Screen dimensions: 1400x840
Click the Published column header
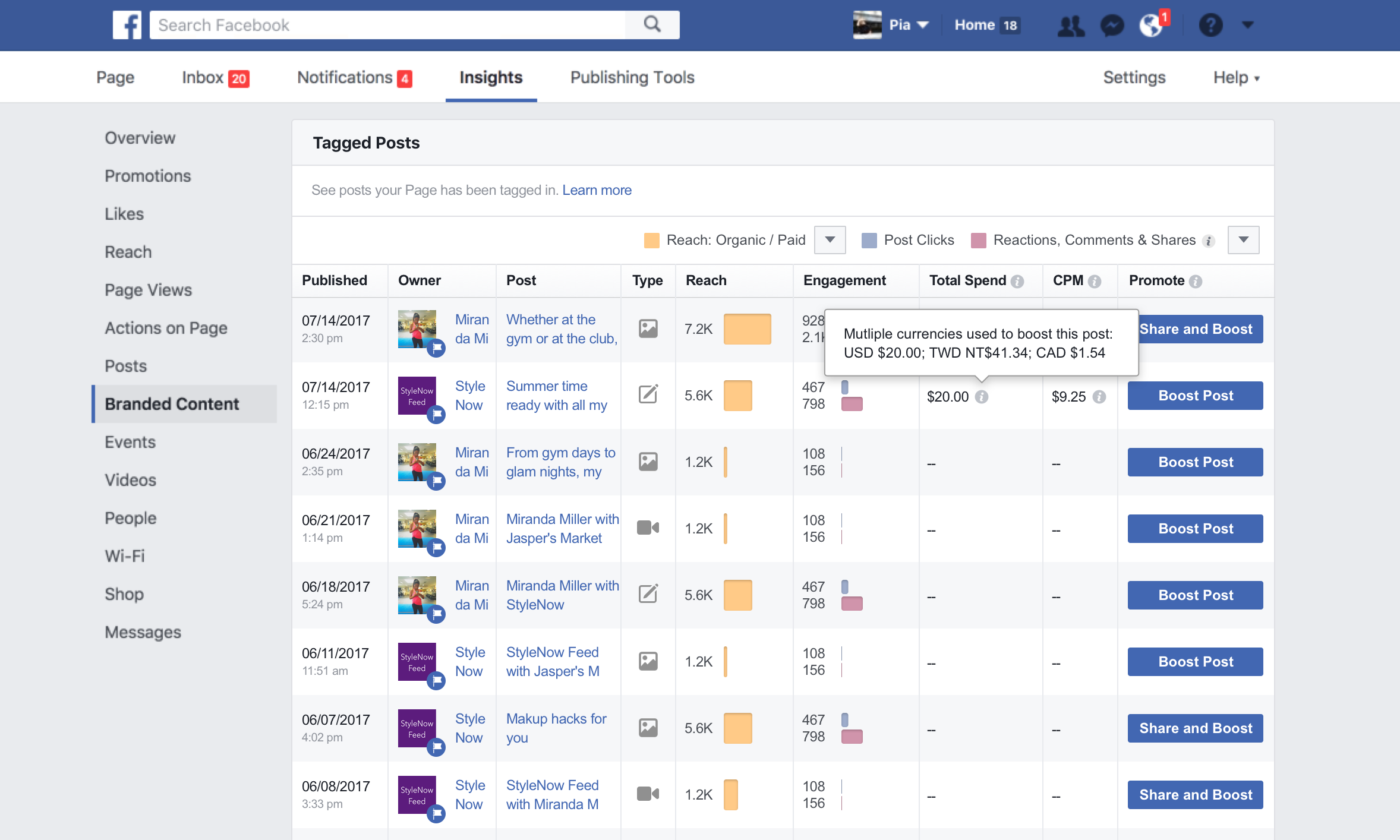coord(335,280)
